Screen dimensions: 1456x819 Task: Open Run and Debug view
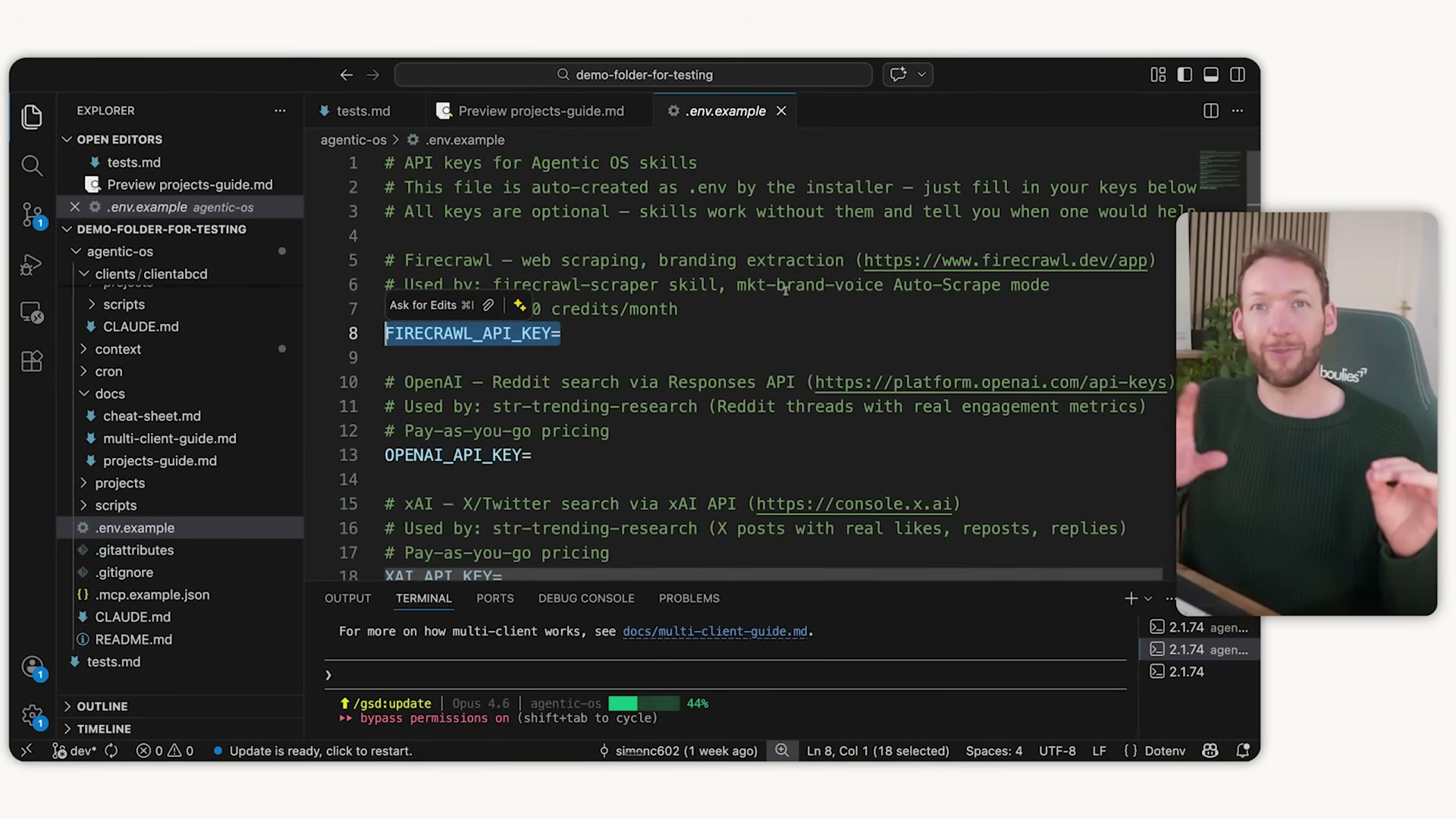(32, 264)
